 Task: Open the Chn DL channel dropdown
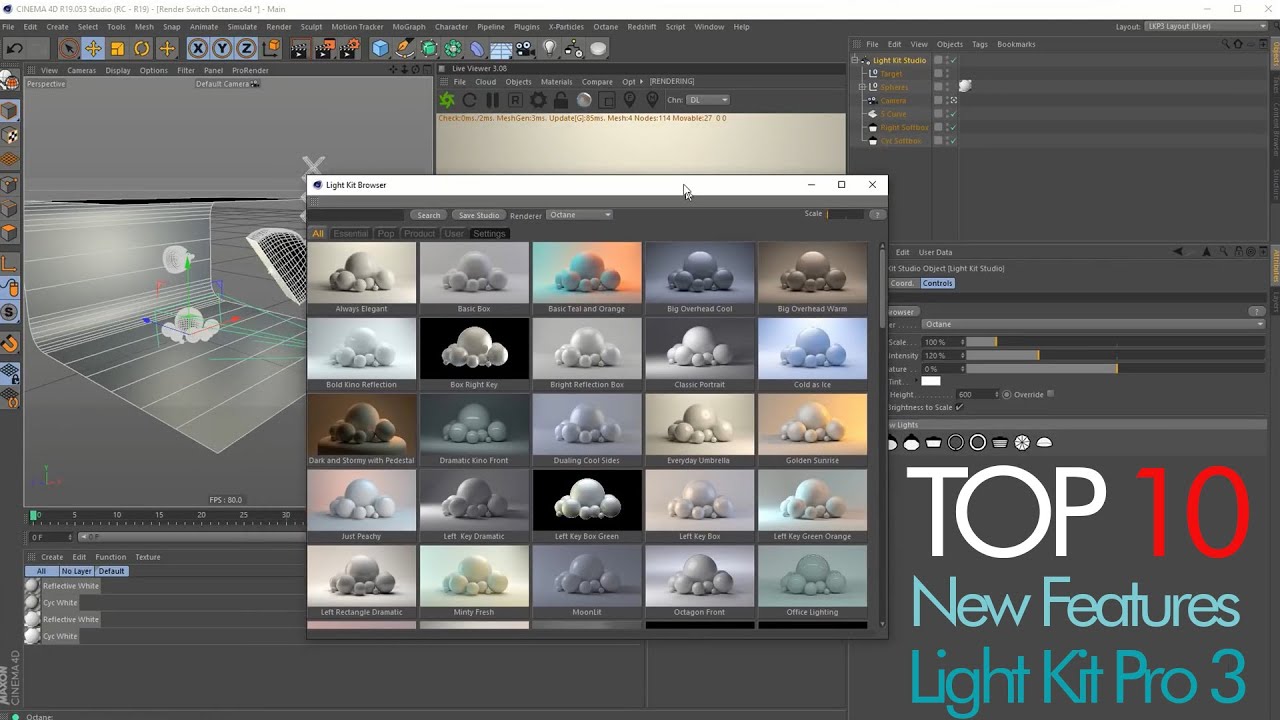709,100
